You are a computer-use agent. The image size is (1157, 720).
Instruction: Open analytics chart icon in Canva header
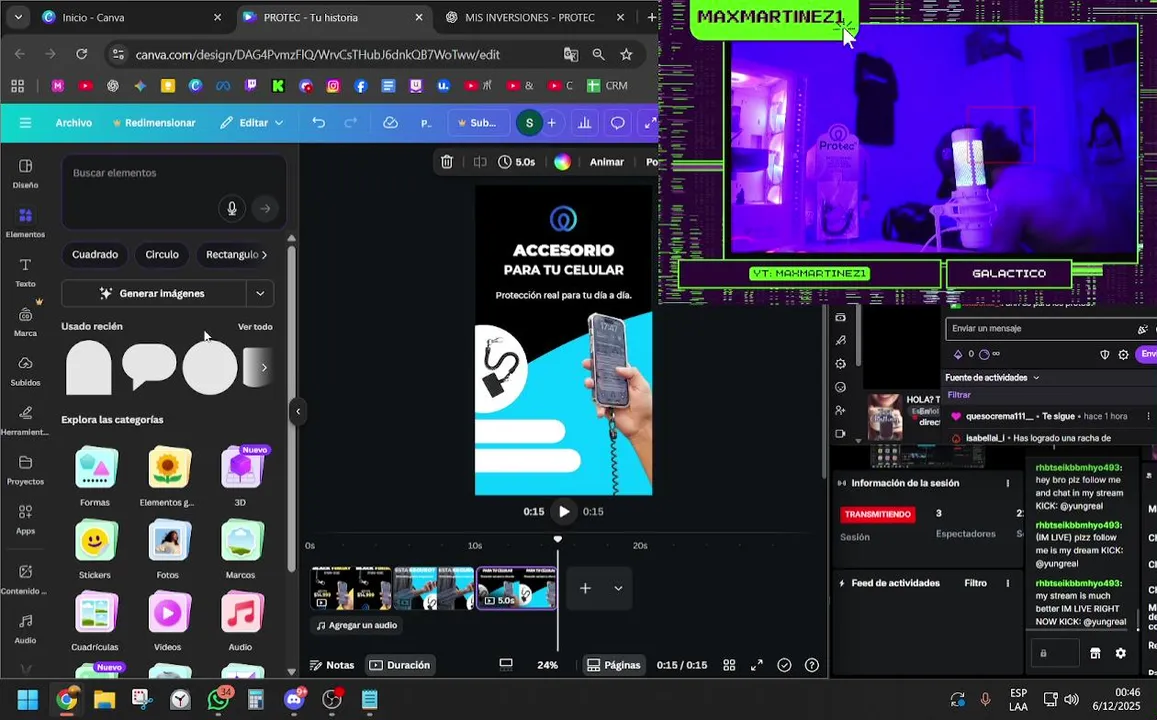(584, 122)
